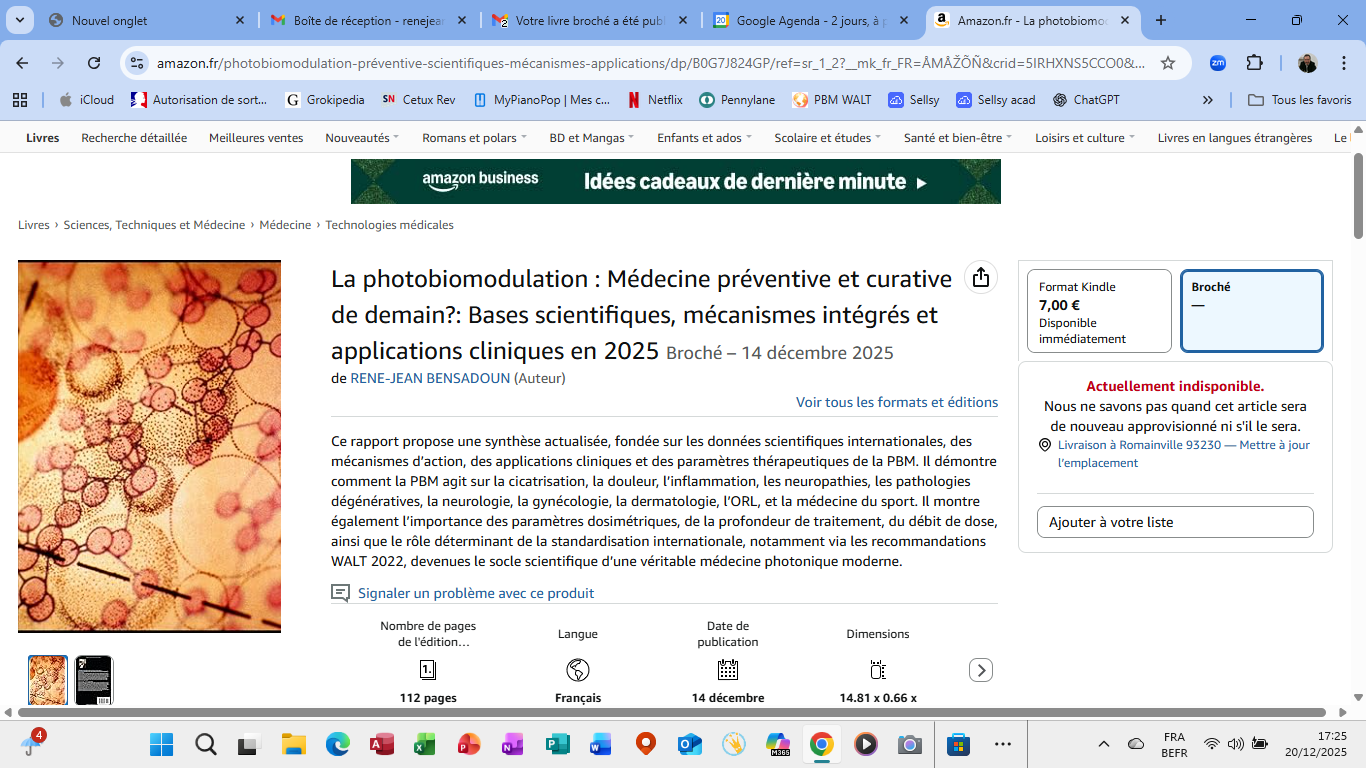Open the Netflix bookmark
The width and height of the screenshot is (1366, 768).
(x=655, y=100)
